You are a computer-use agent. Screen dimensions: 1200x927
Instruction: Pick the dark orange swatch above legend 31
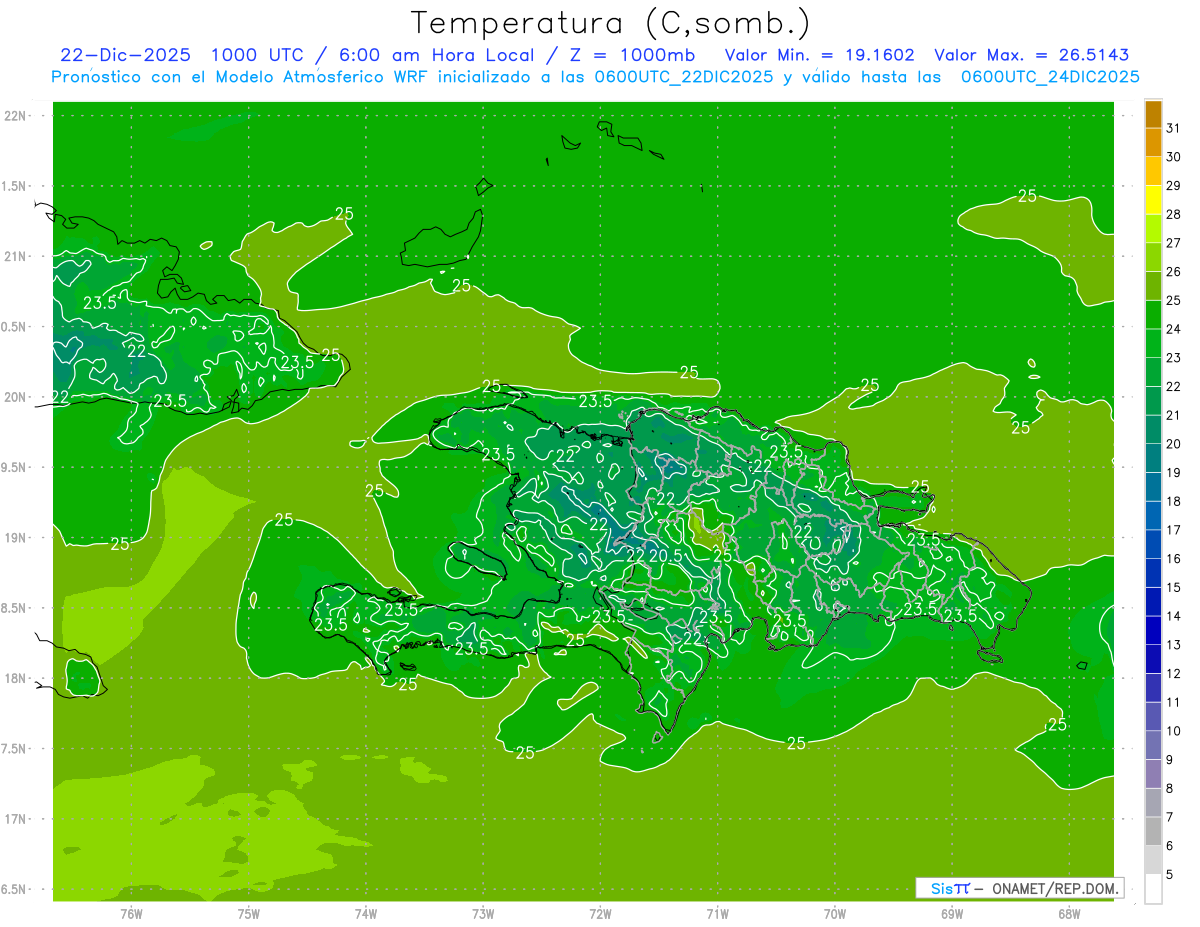1153,113
